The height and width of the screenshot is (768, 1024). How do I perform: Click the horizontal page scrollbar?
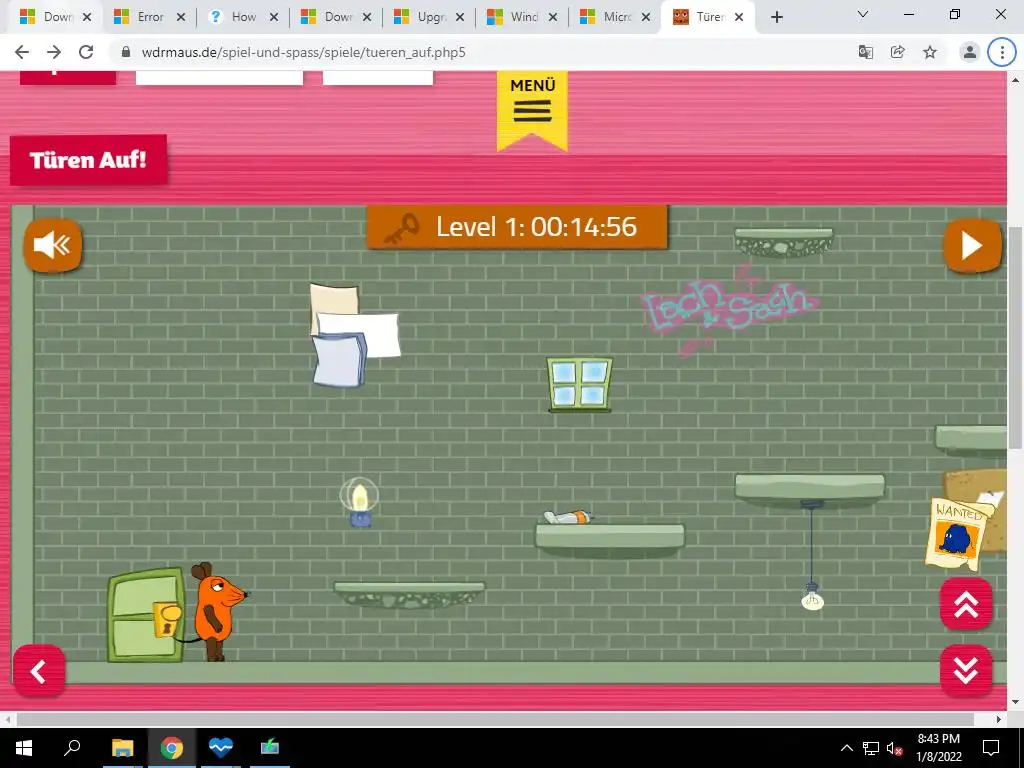click(495, 719)
